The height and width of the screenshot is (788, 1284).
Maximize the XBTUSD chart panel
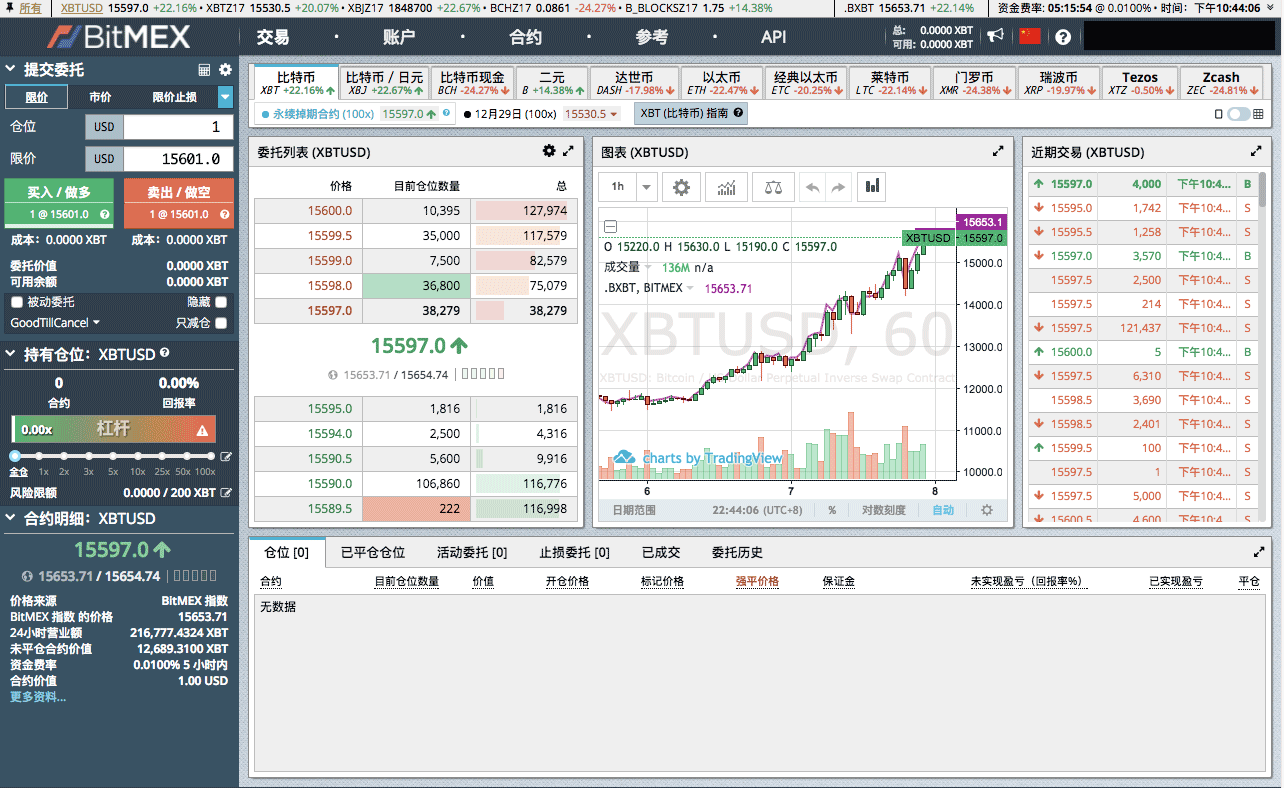coord(998,151)
